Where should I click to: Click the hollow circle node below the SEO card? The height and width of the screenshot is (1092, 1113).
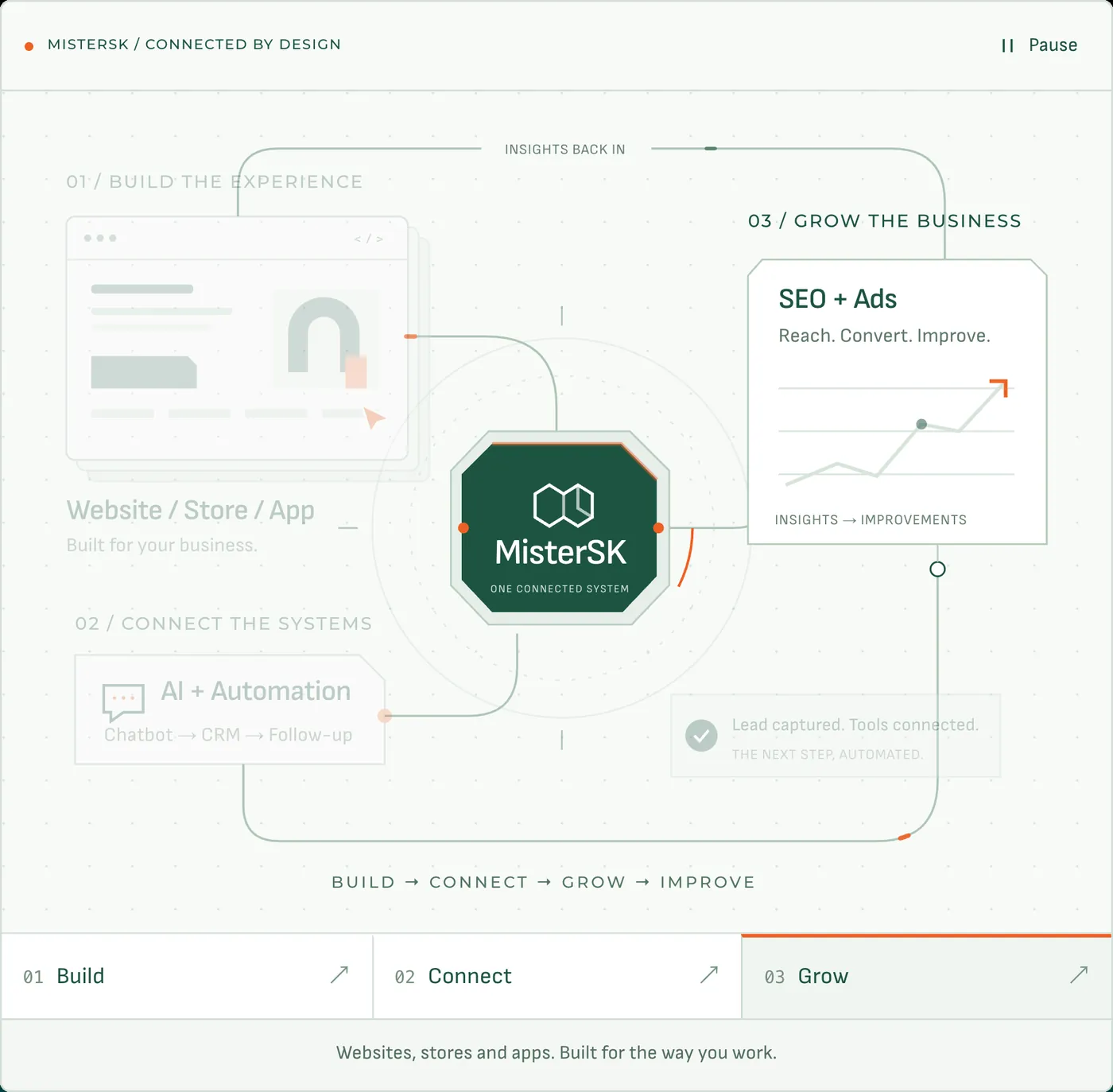point(937,569)
